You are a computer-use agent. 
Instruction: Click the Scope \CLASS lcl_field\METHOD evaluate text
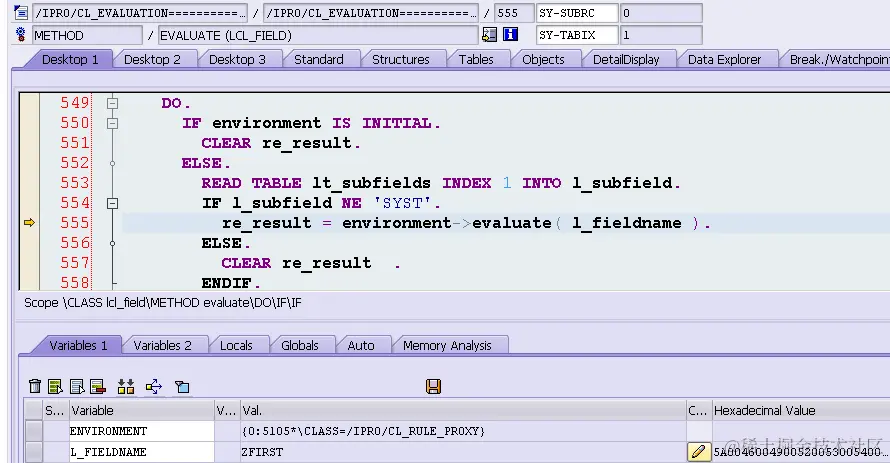coord(162,303)
